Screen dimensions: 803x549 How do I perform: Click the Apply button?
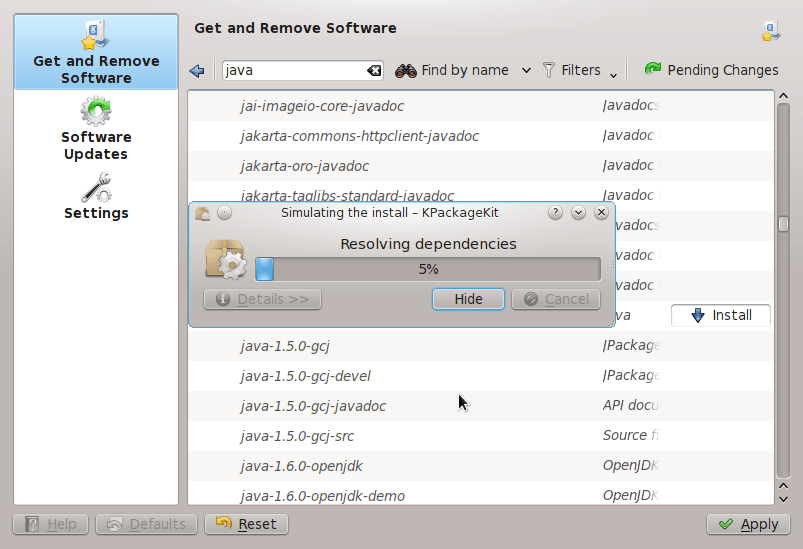click(748, 524)
